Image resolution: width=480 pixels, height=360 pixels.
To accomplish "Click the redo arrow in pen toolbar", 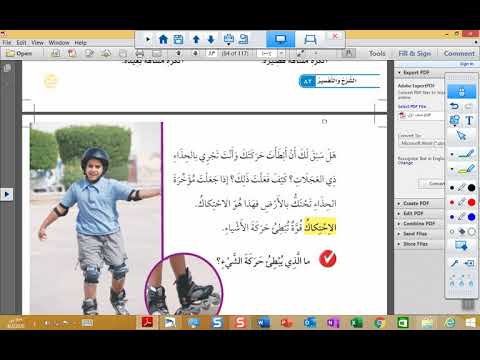I will click(x=468, y=106).
